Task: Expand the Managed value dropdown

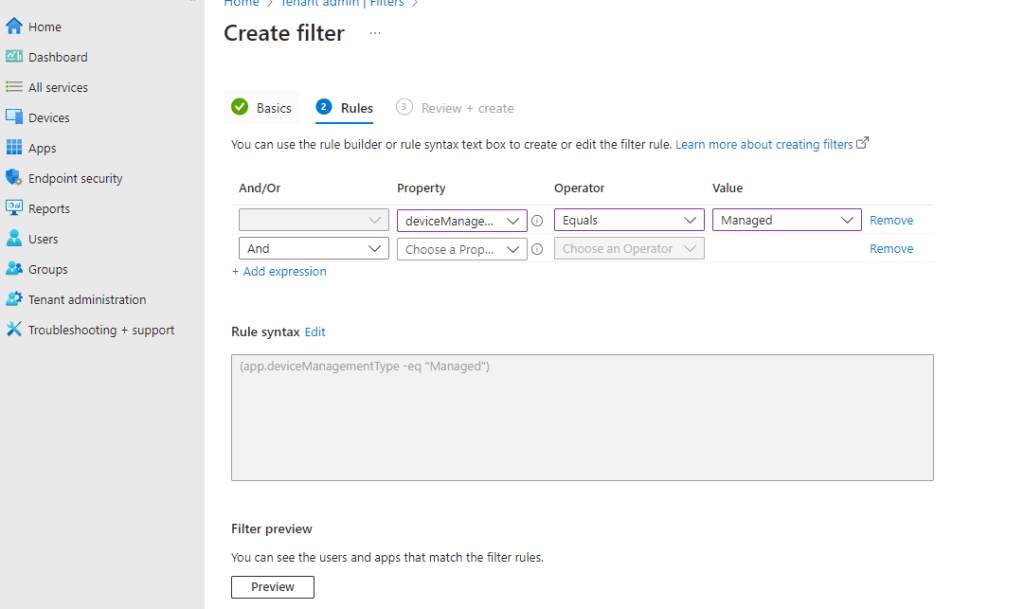Action: 786,220
